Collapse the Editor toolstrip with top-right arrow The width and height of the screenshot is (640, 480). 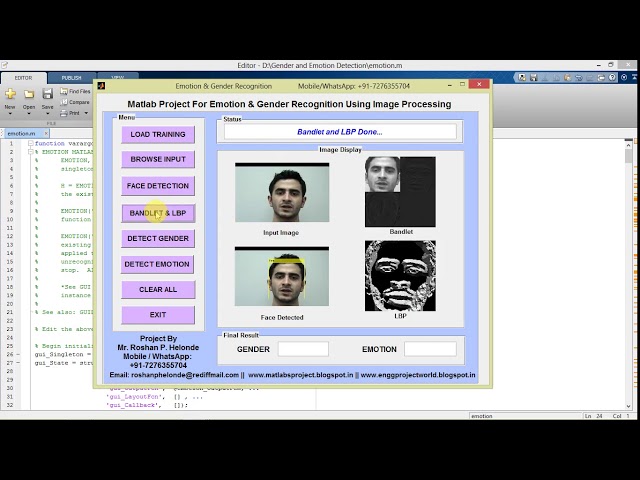tap(635, 77)
